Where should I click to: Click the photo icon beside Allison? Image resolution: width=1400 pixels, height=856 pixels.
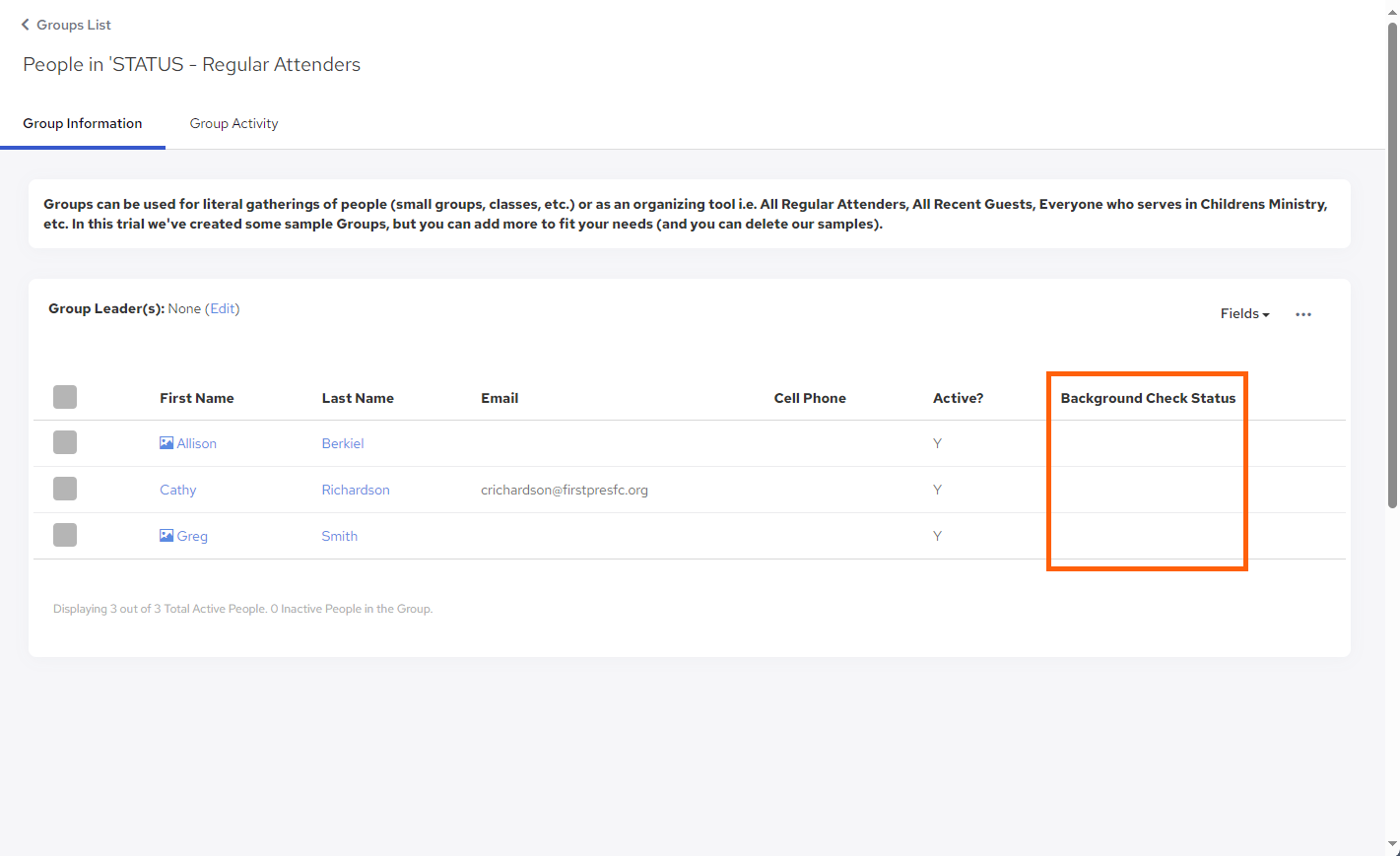click(167, 443)
